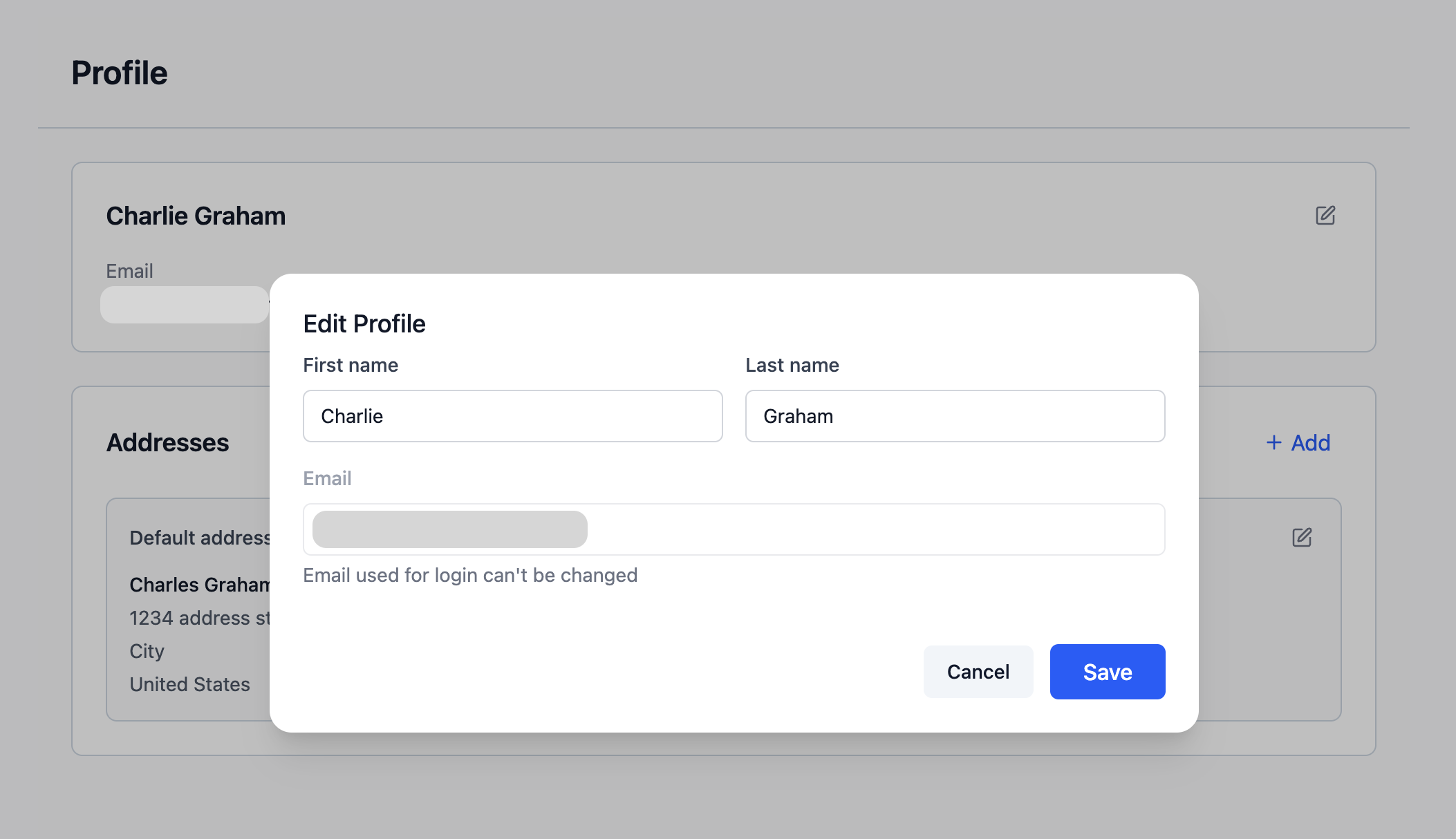Click the edit icon on Default address card
Screen dimensions: 1456x839
tap(1302, 538)
